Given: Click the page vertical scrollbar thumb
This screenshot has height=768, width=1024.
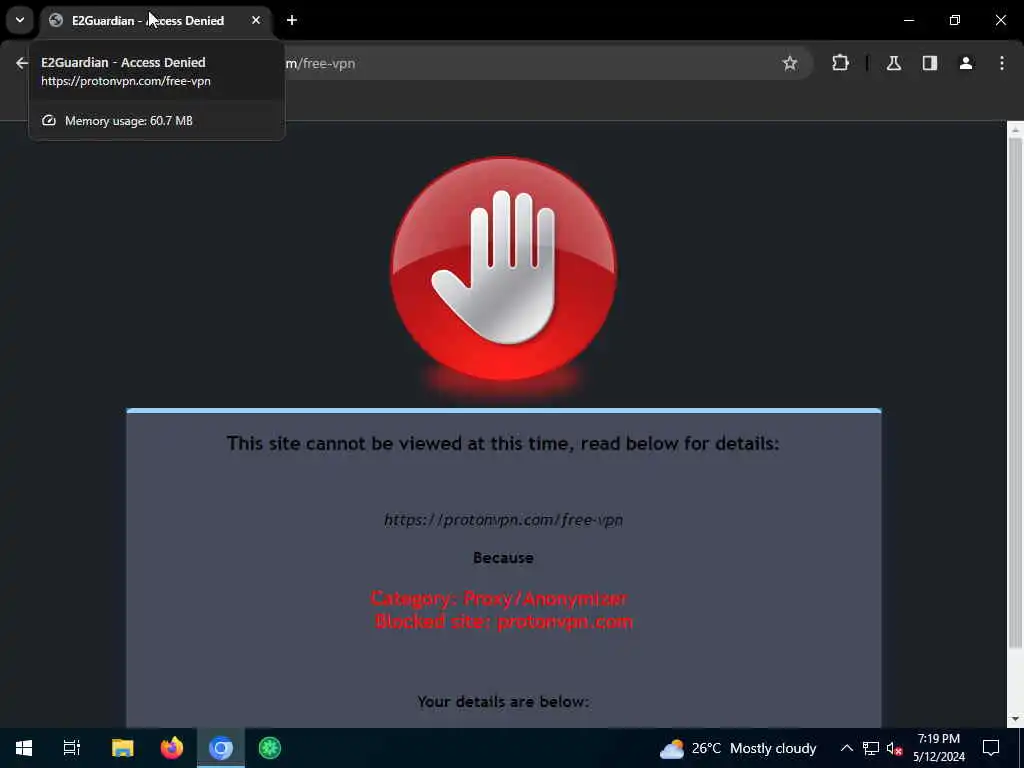Looking at the screenshot, I should click(x=1015, y=394).
